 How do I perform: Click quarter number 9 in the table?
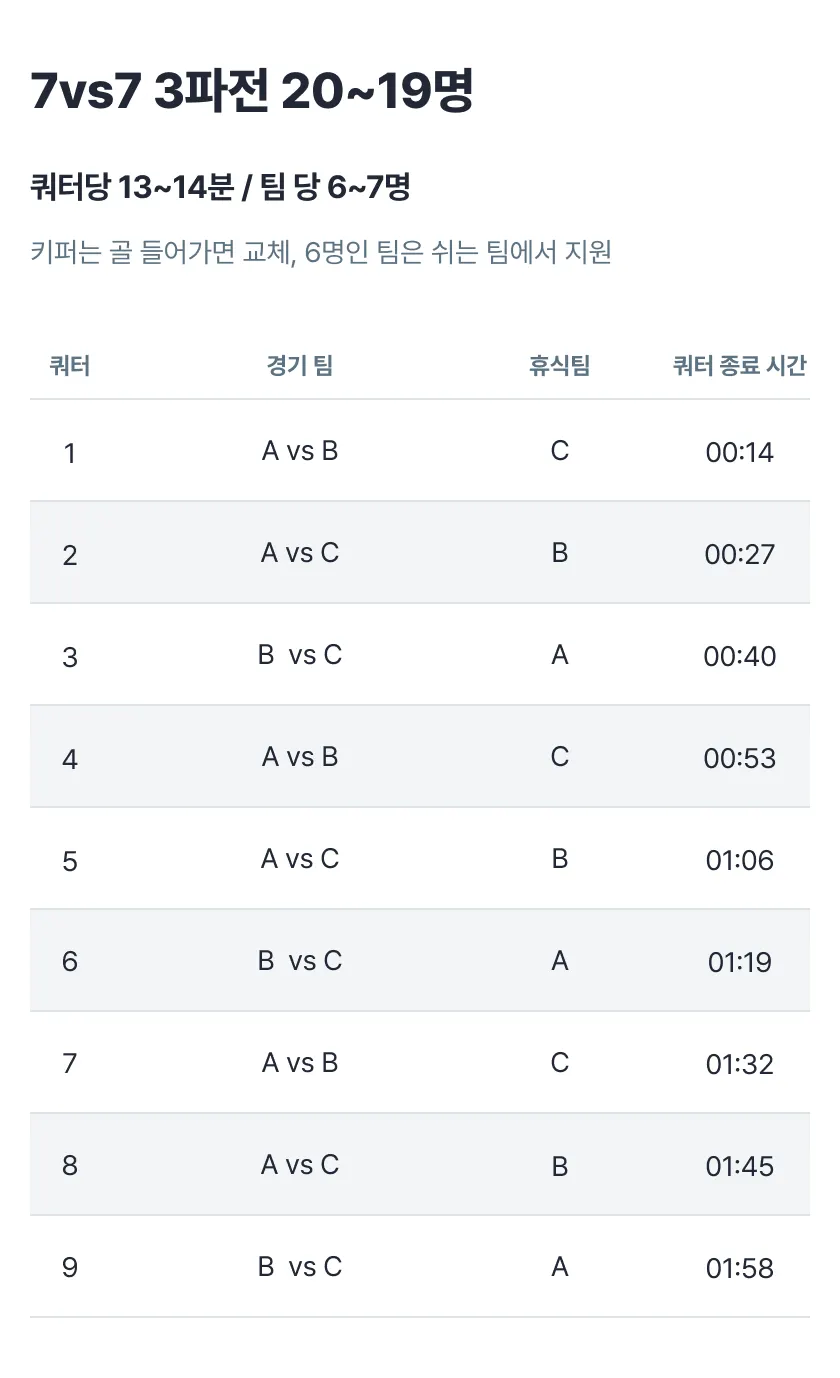pyautogui.click(x=70, y=1268)
